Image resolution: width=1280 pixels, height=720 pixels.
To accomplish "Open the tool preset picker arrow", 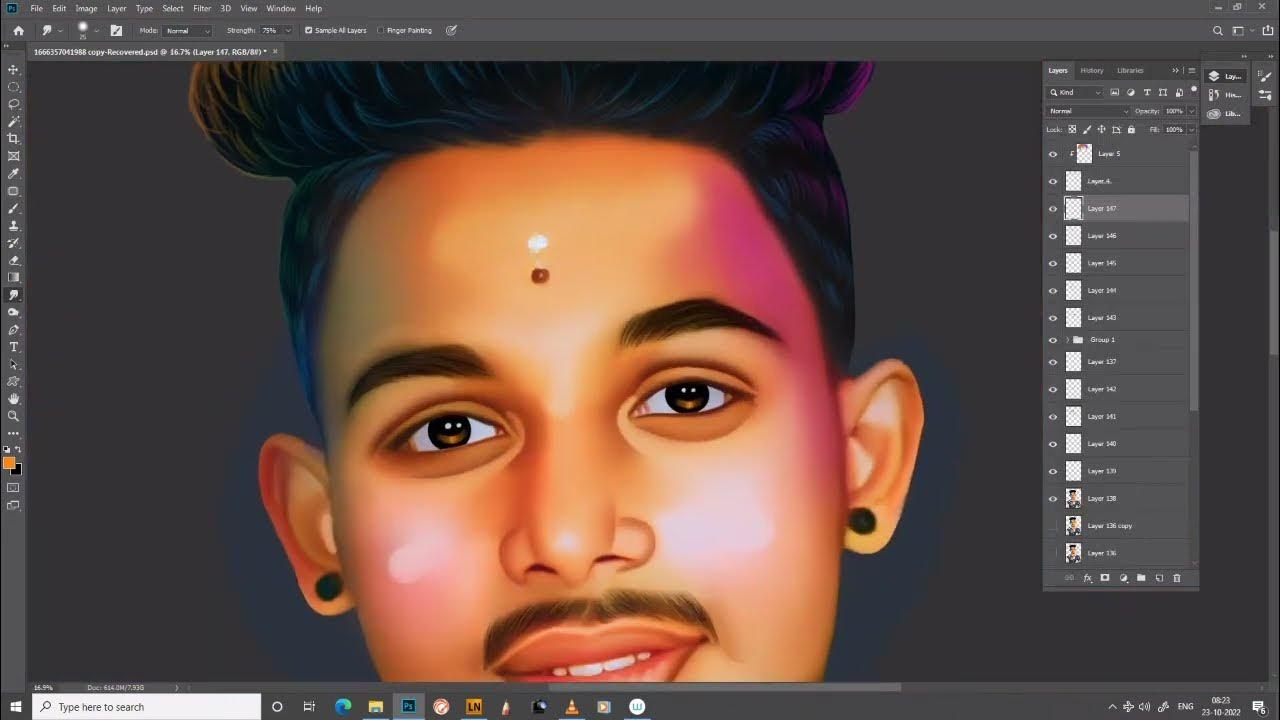I will 60,31.
